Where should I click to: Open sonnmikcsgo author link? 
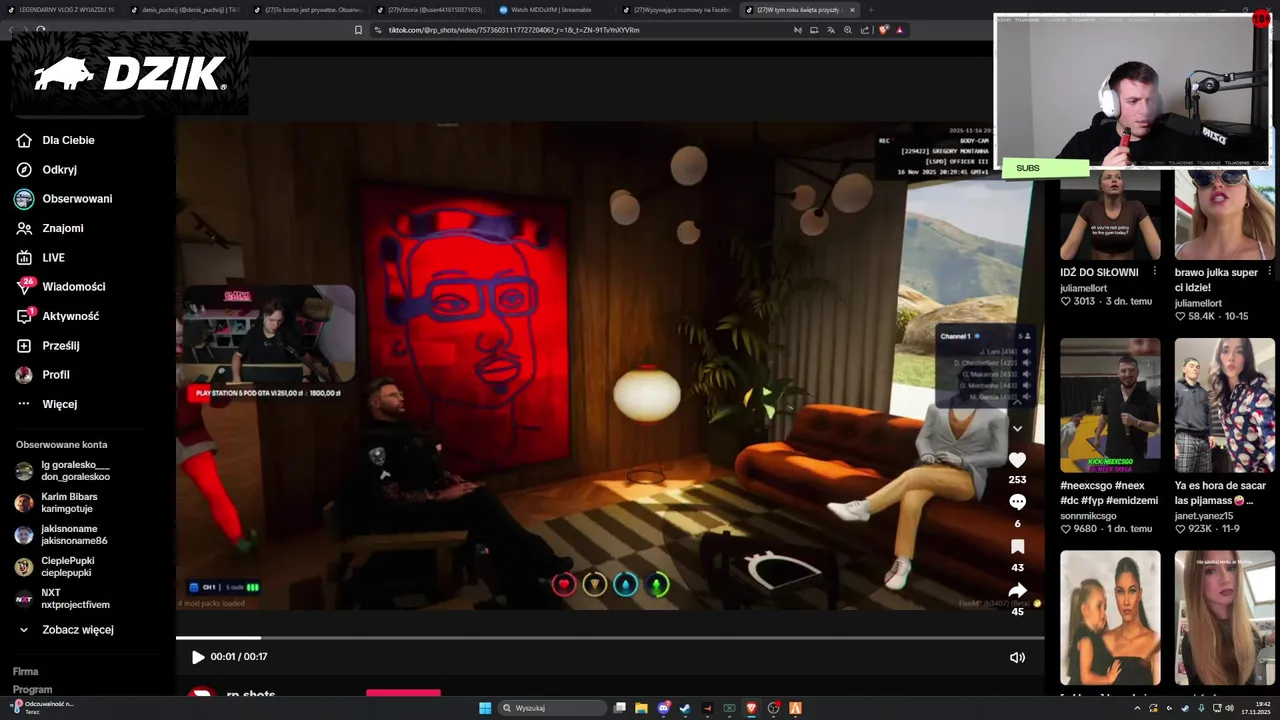click(x=1088, y=516)
